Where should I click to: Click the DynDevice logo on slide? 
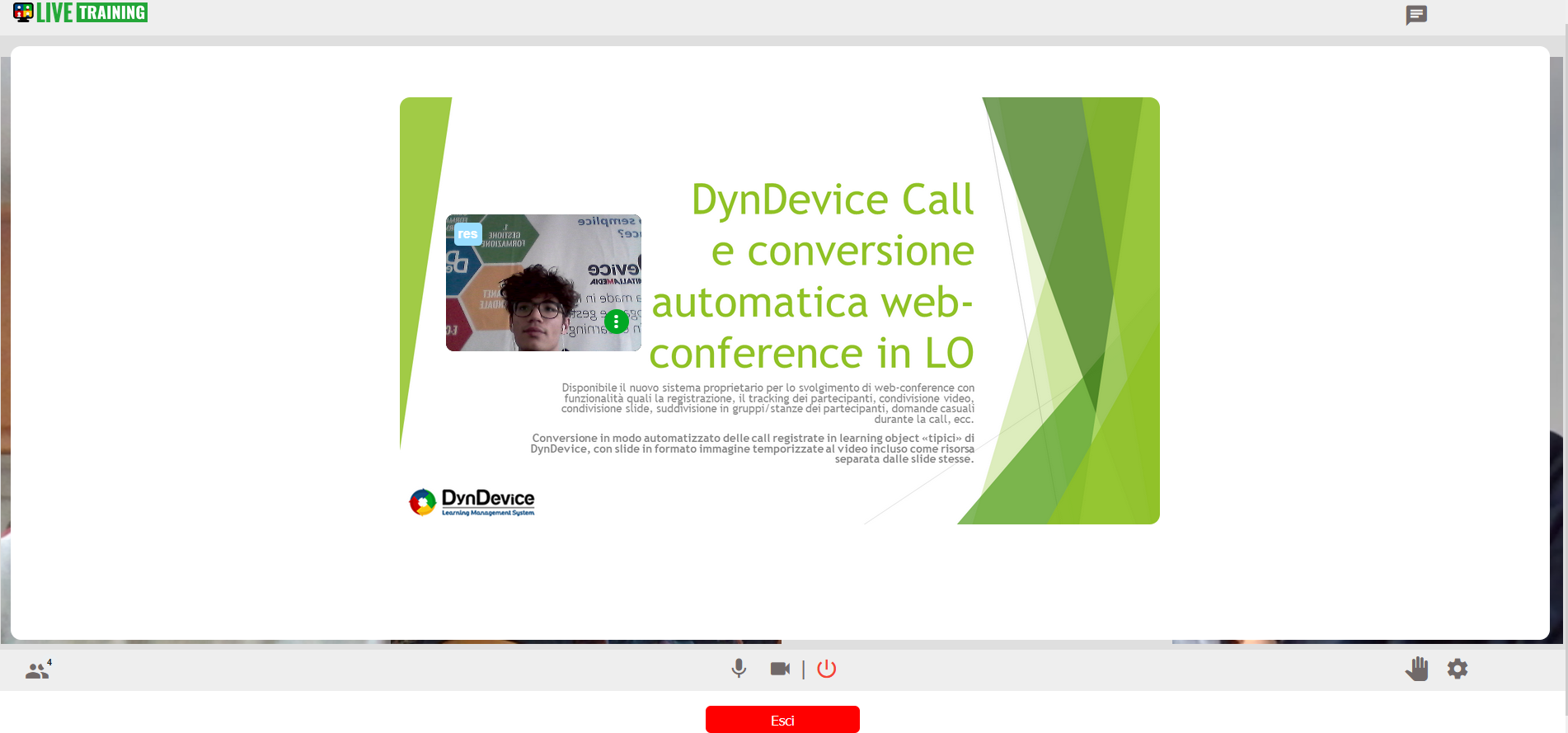(472, 501)
